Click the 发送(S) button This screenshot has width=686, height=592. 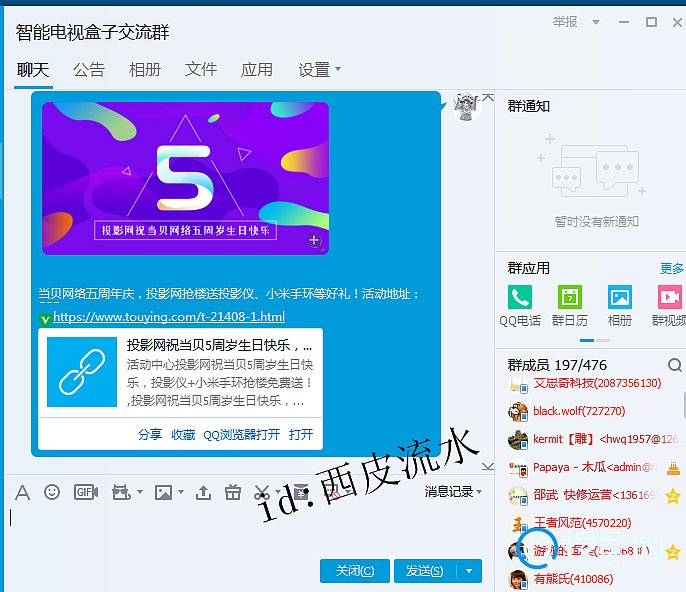tap(424, 571)
